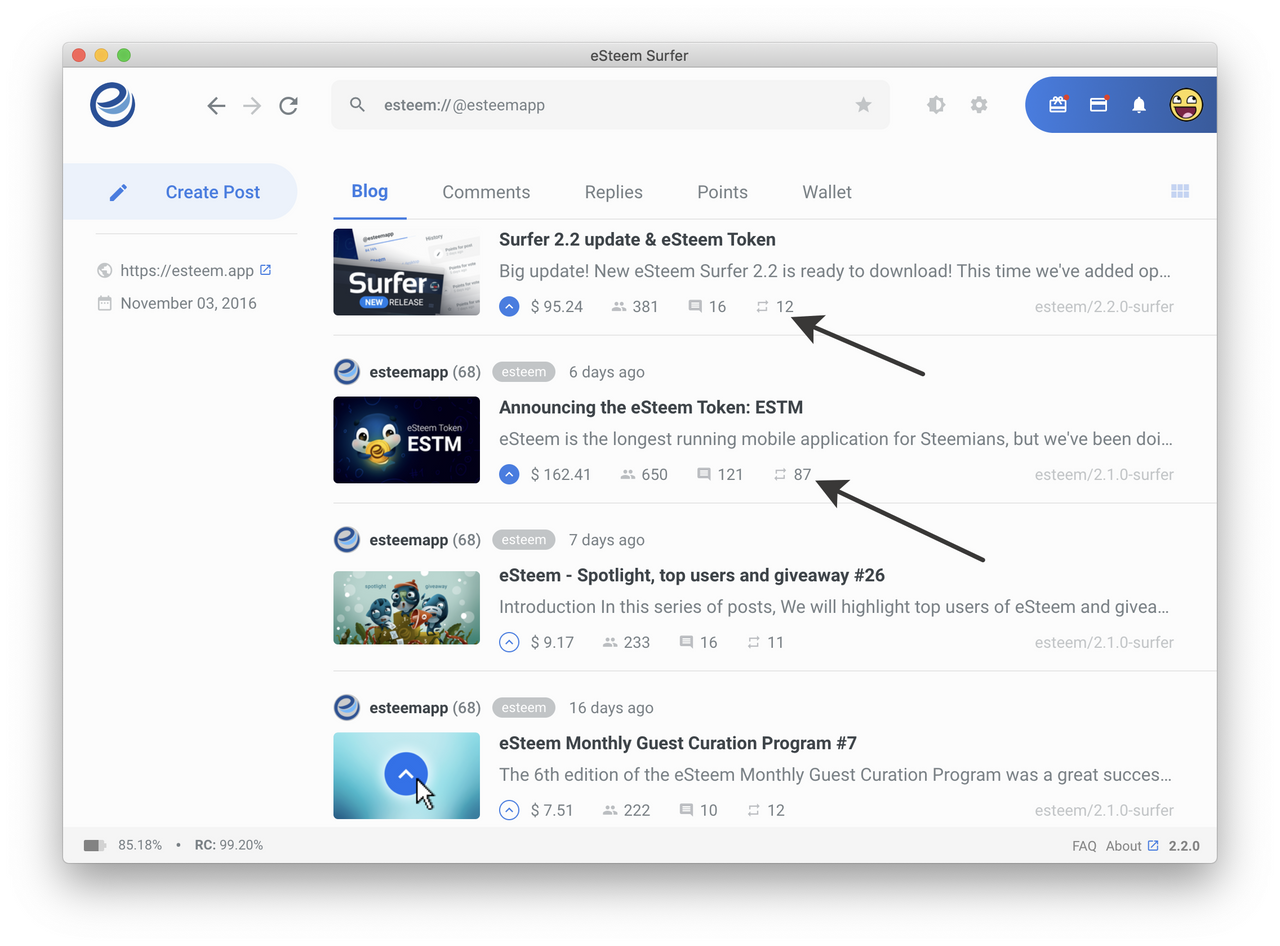Open the Spotlight giveaway post thumbnail

(x=406, y=608)
